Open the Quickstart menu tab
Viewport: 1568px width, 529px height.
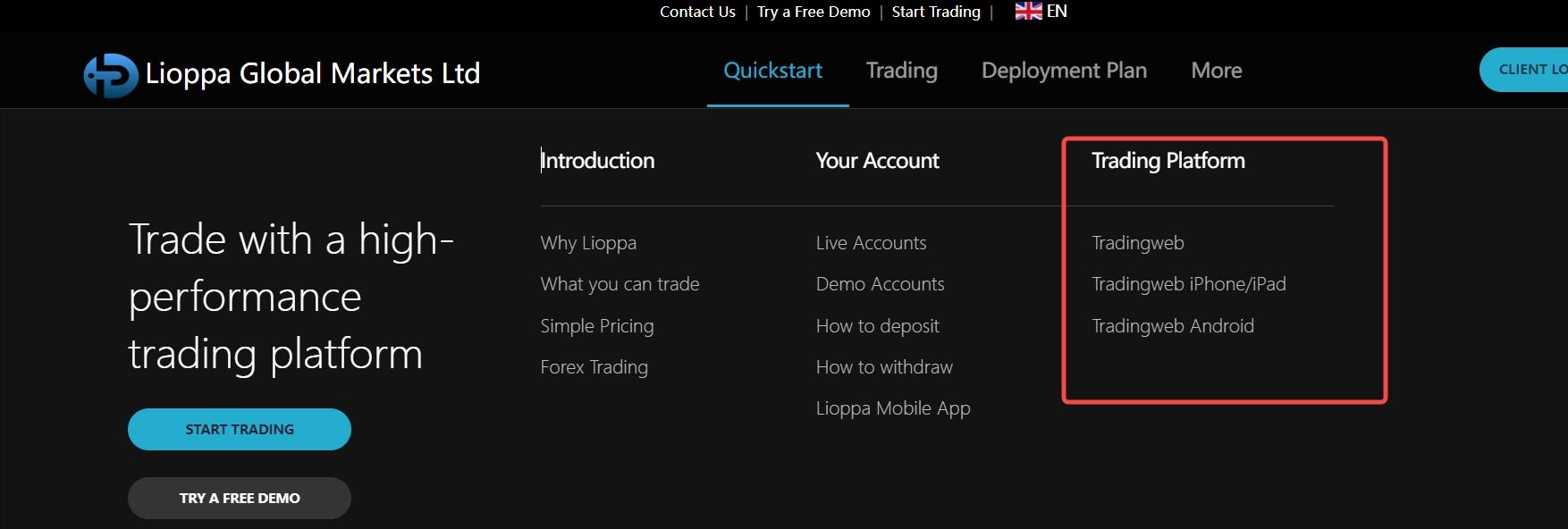click(773, 71)
